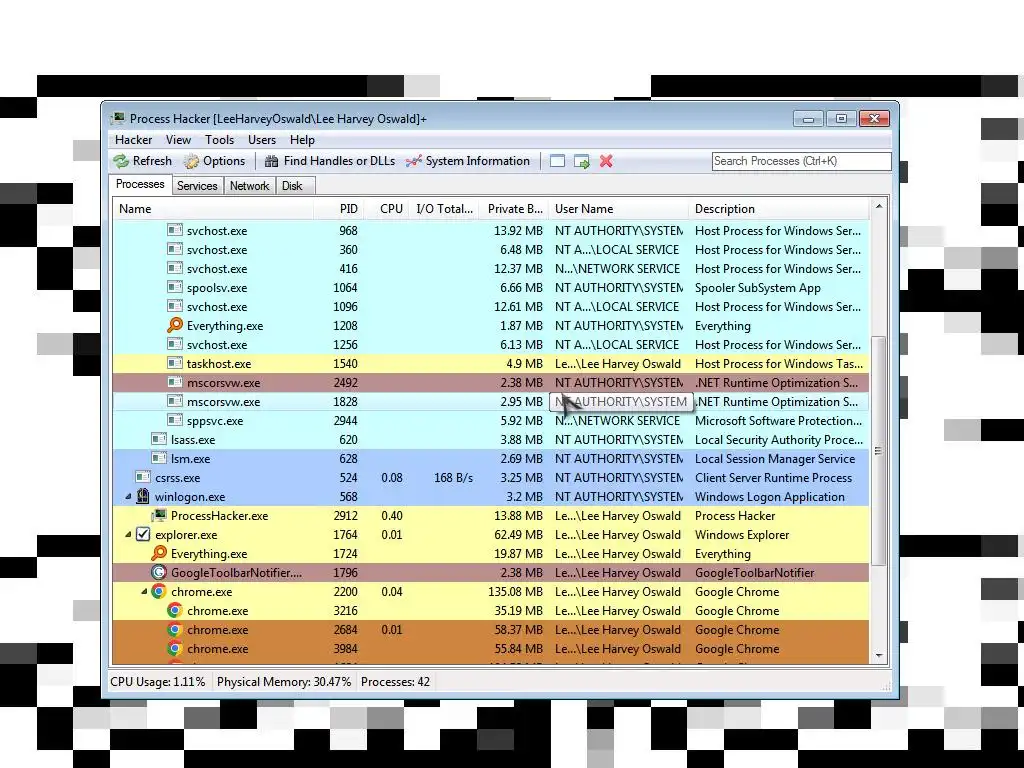The height and width of the screenshot is (768, 1024).
Task: Open System Information graph icon
Action: [413, 161]
